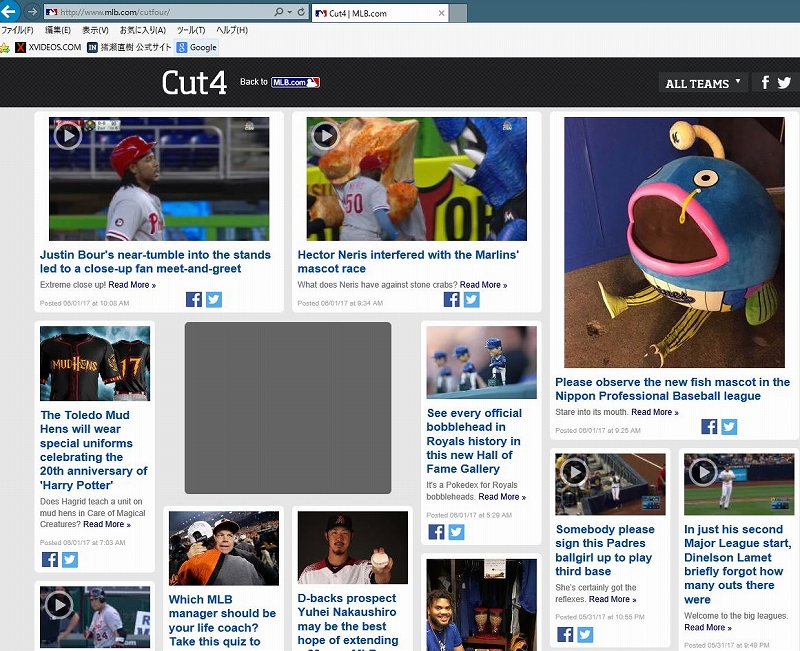The width and height of the screenshot is (800, 651).
Task: Share Justin Bour article on Facebook
Action: pos(194,299)
